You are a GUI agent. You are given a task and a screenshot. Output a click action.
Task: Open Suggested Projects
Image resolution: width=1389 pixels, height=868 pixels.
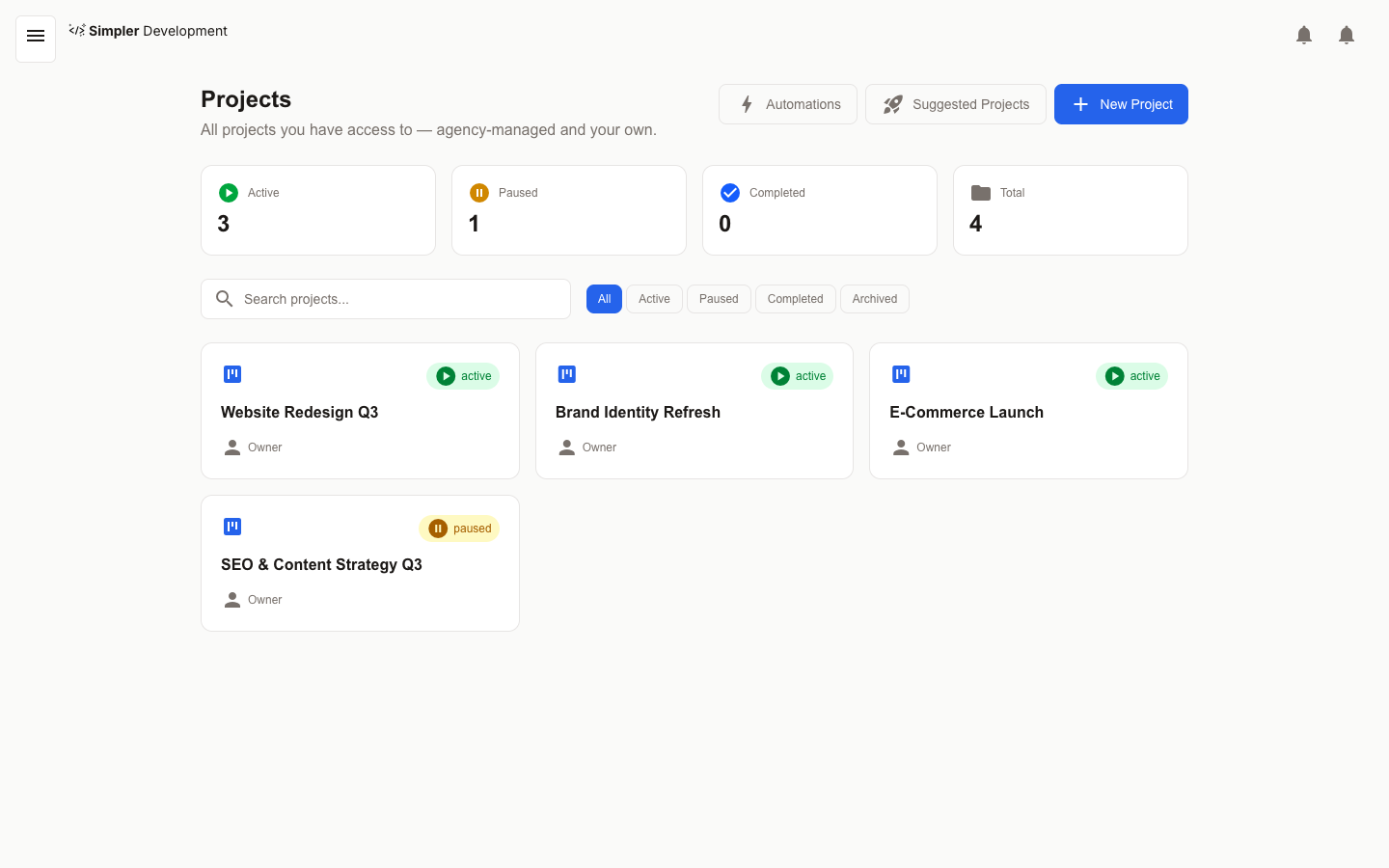tap(956, 104)
